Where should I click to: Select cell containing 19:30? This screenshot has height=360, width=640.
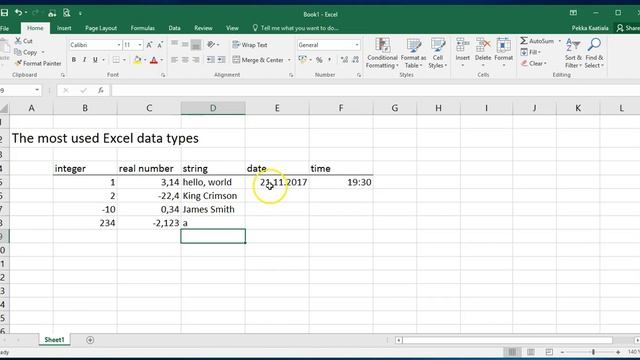341,182
